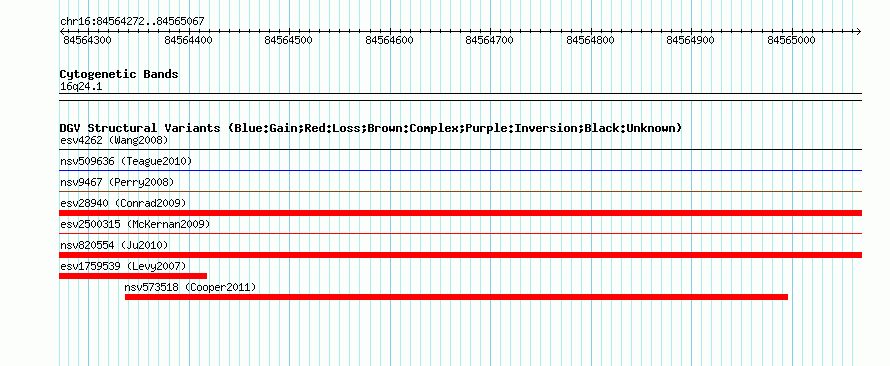
Task: Click ruler position 84564400
Action: tap(188, 40)
